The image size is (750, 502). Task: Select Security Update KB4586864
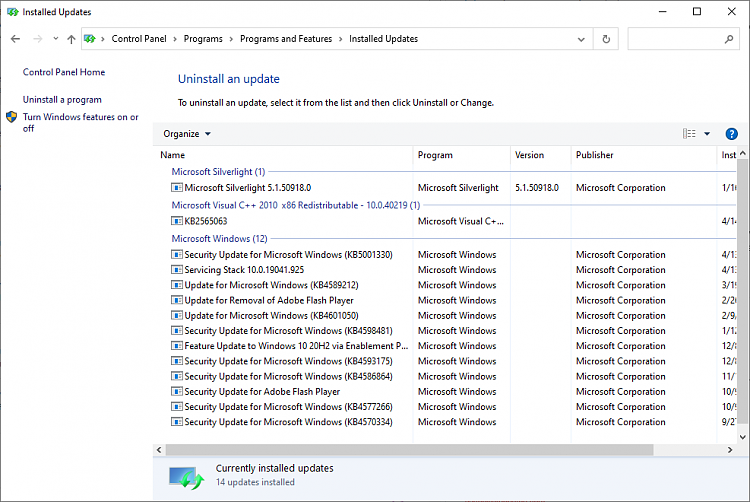[x=452, y=377]
